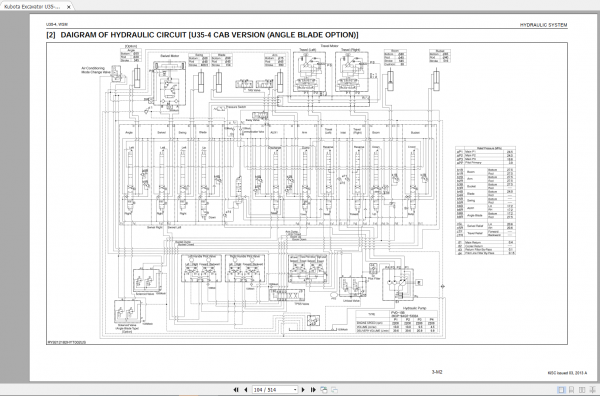The height and width of the screenshot is (396, 600).
Task: Click the greyed go forward view icon
Action: pos(334,389)
